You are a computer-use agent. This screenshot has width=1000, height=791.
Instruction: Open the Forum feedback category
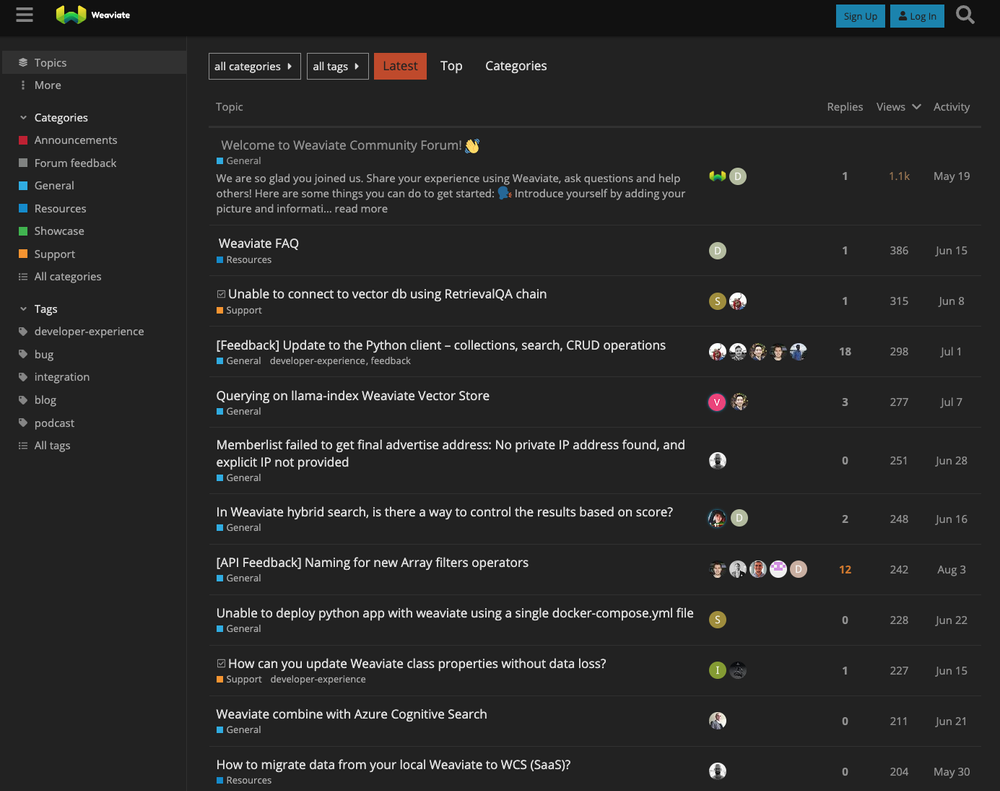click(x=75, y=163)
